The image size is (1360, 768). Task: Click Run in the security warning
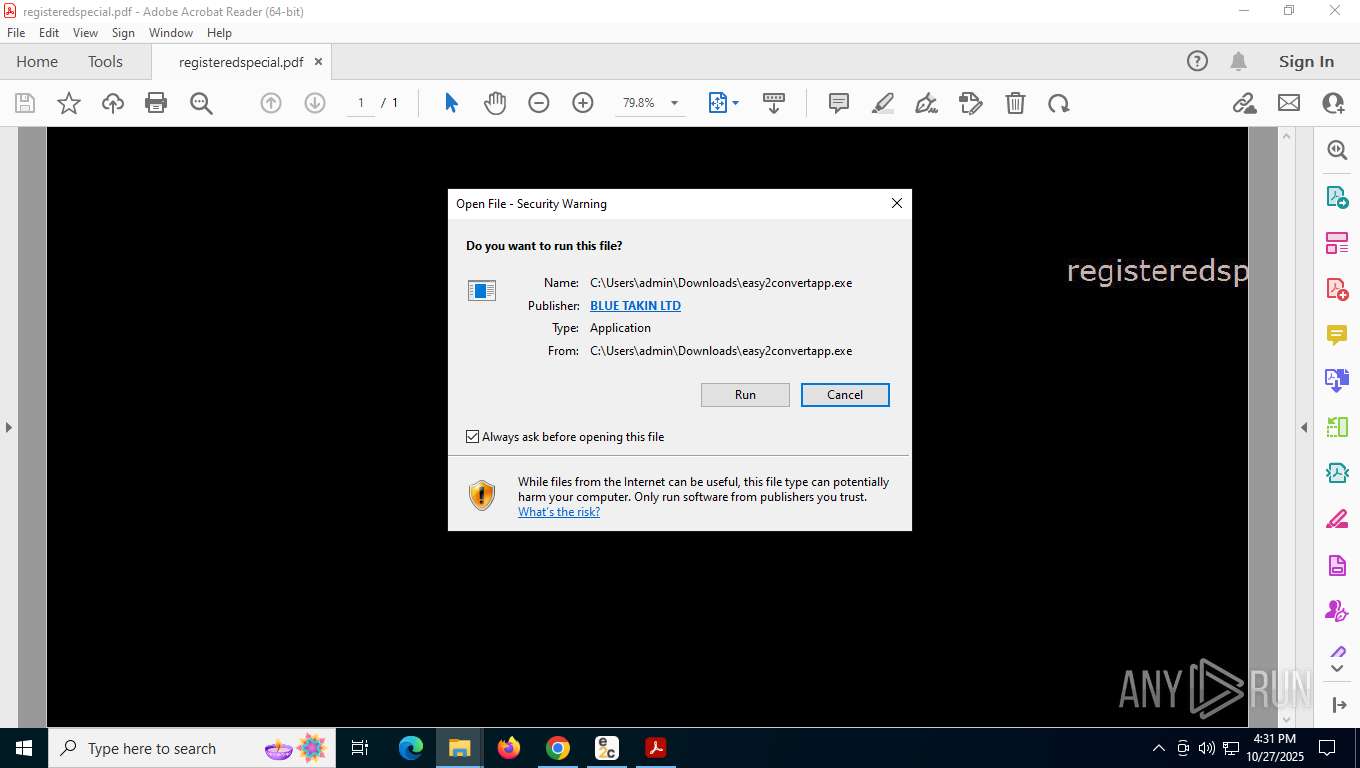745,395
